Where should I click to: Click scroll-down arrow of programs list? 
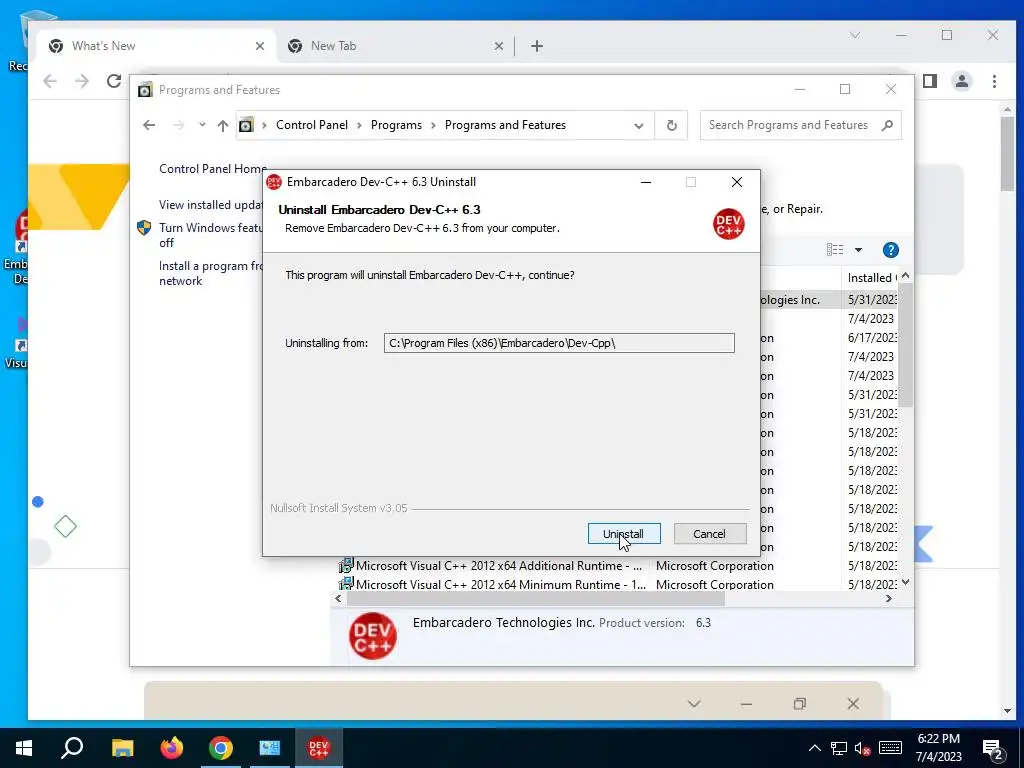tap(905, 582)
